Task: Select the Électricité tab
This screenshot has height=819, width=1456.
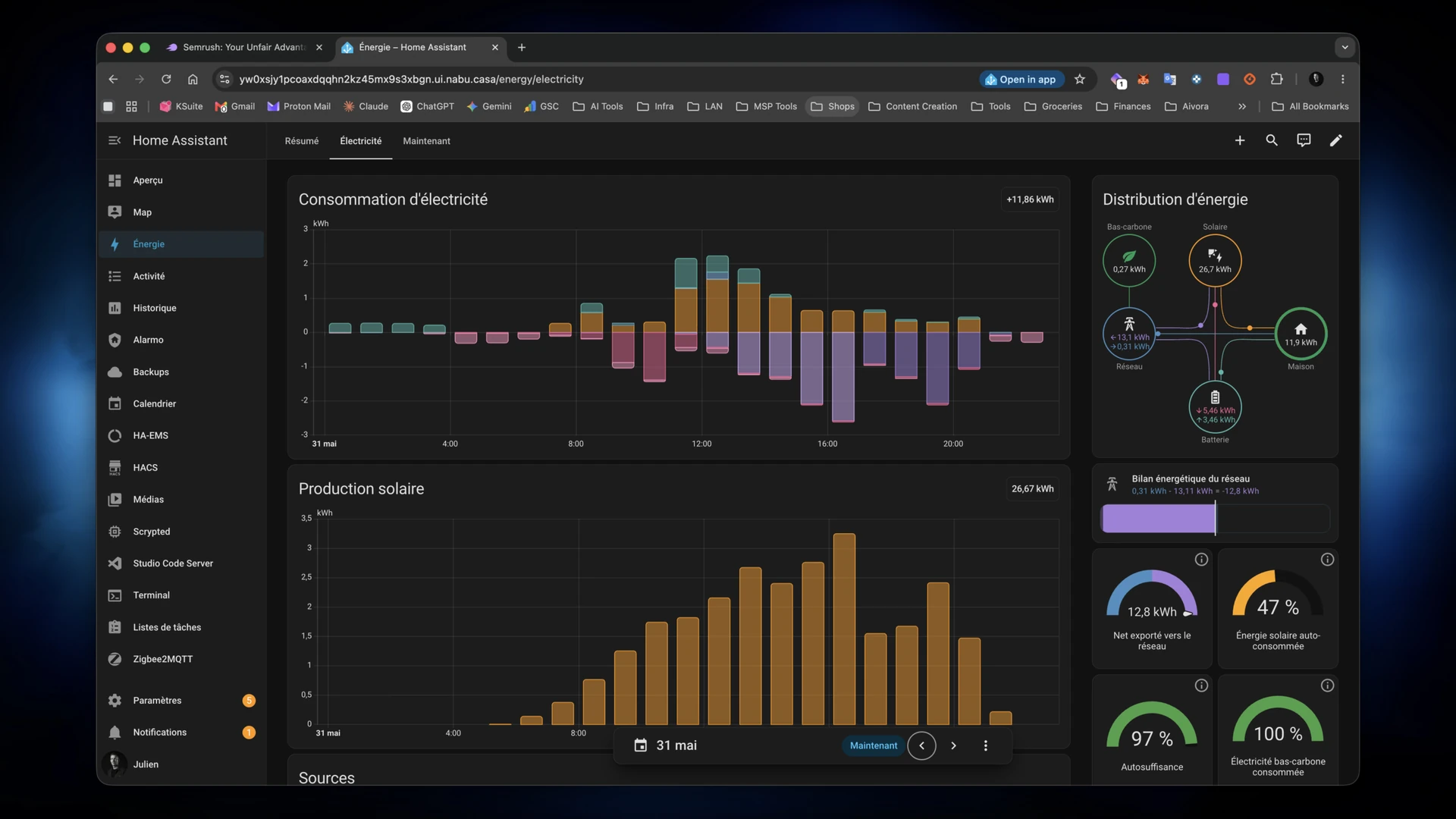Action: coord(361,141)
